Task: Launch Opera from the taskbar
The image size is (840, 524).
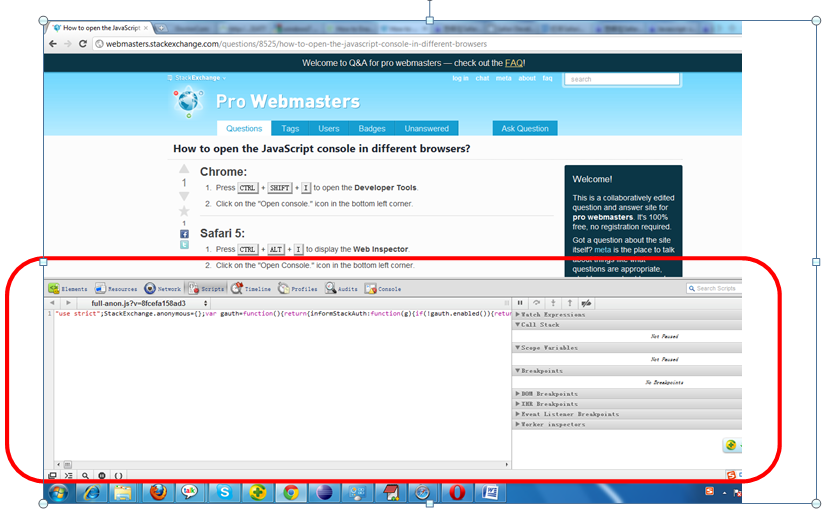Action: tap(457, 492)
